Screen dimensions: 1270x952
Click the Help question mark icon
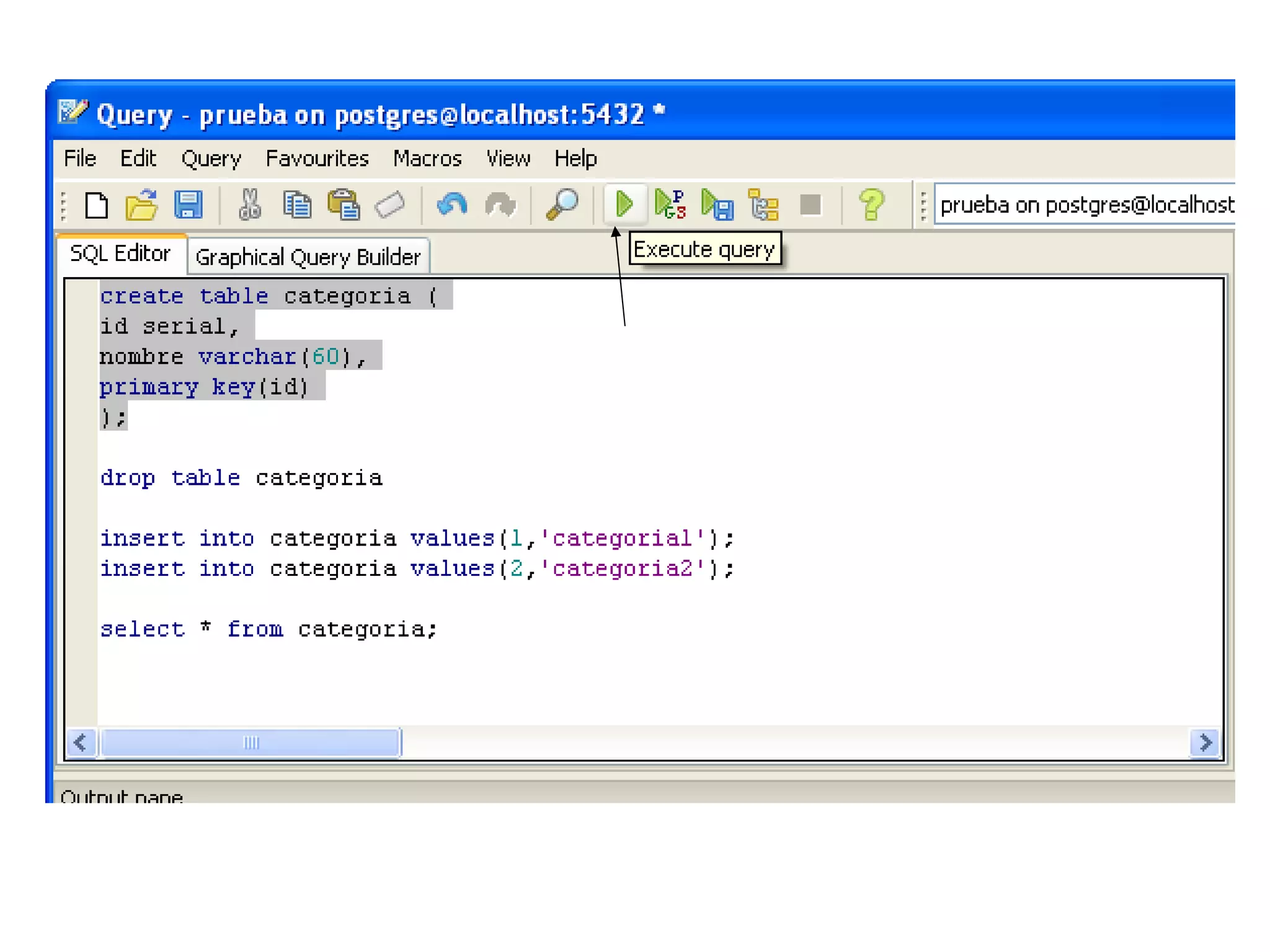pyautogui.click(x=871, y=205)
